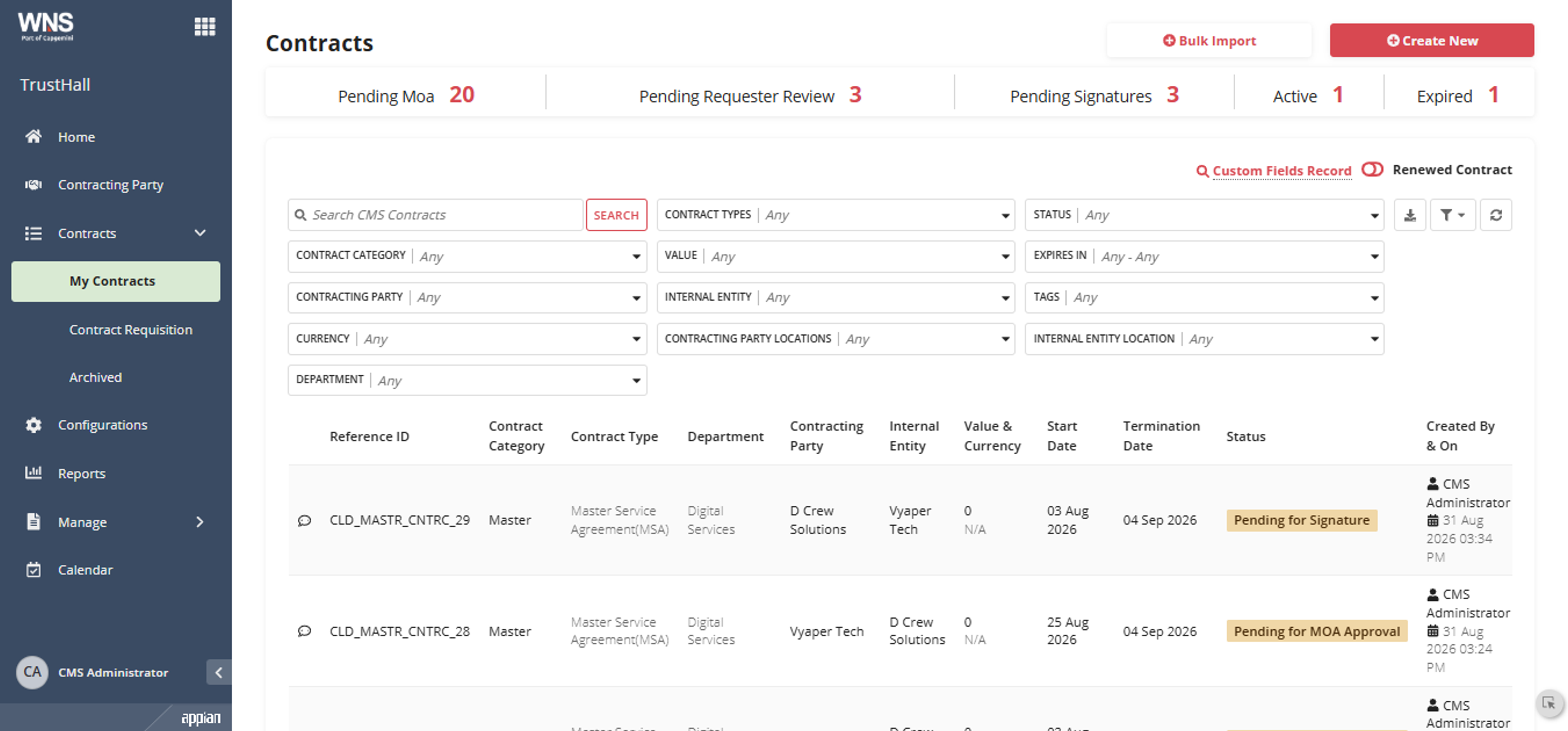Click the Home house icon

[x=33, y=136]
